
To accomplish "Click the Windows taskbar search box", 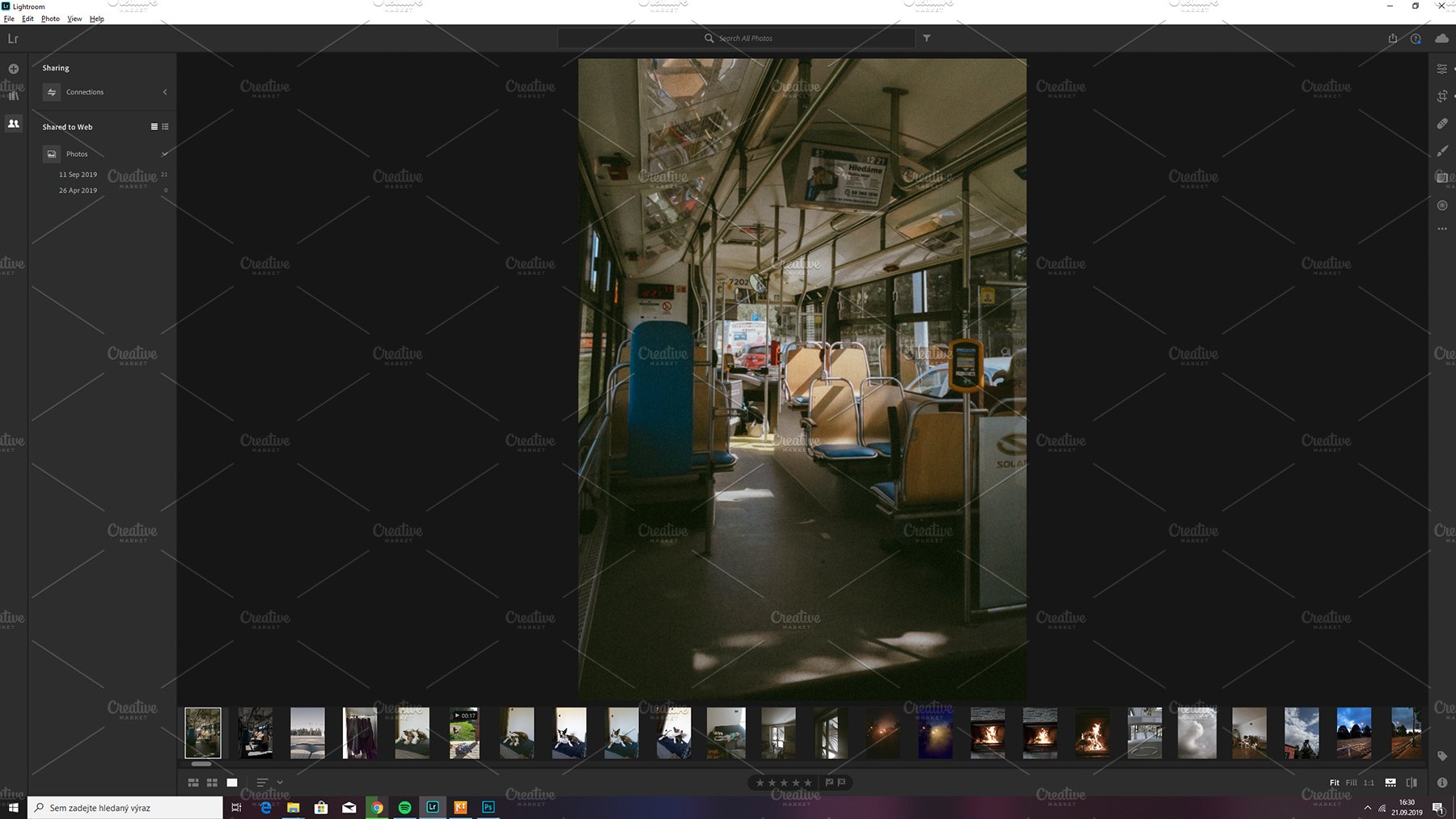I will 125,807.
